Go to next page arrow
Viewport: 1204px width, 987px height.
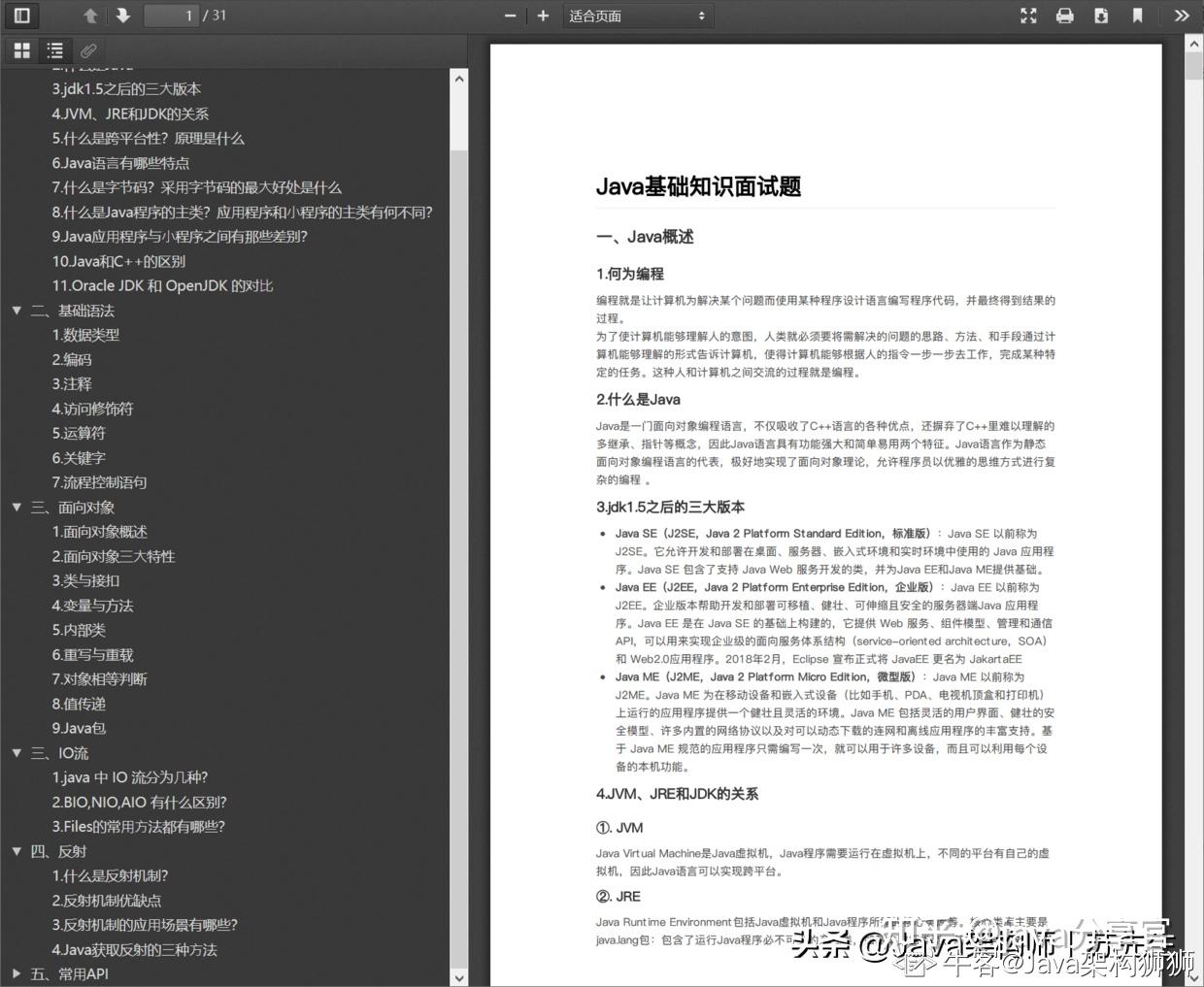tap(121, 16)
